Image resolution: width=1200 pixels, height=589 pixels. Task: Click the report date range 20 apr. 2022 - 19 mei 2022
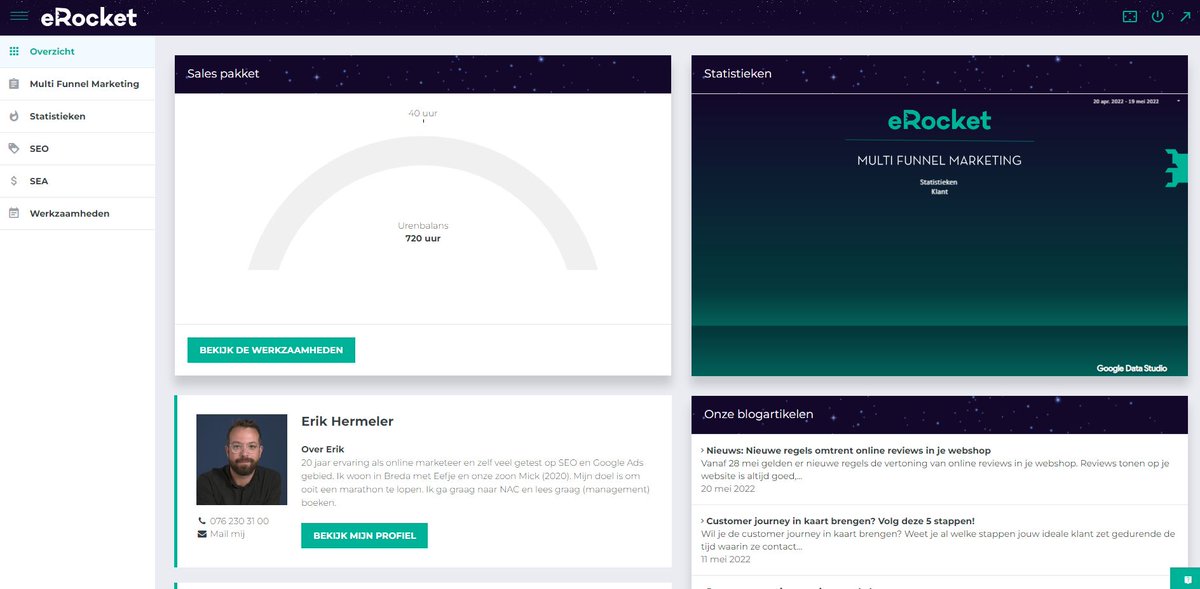(x=1125, y=102)
